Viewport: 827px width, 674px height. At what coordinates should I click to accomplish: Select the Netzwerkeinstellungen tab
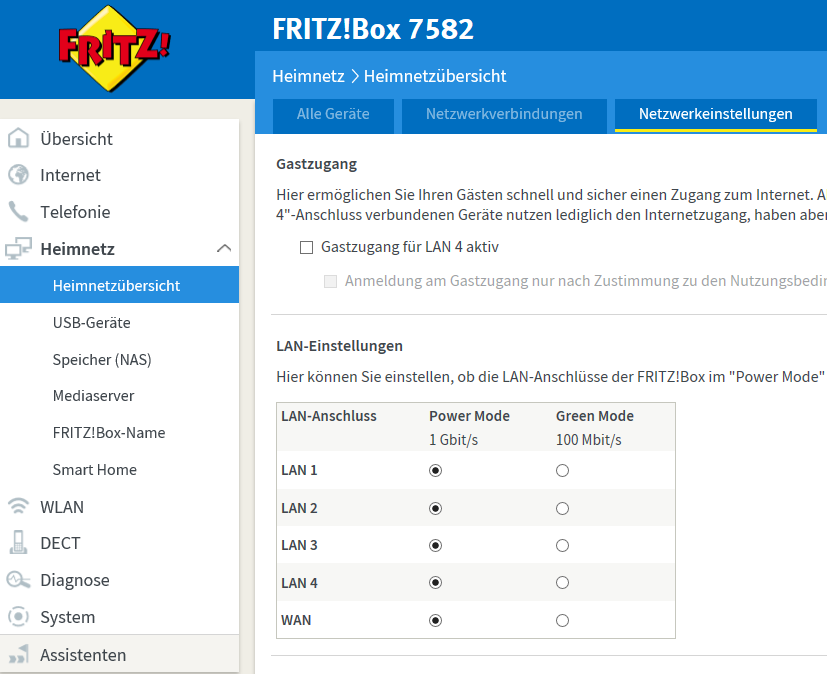pos(716,114)
